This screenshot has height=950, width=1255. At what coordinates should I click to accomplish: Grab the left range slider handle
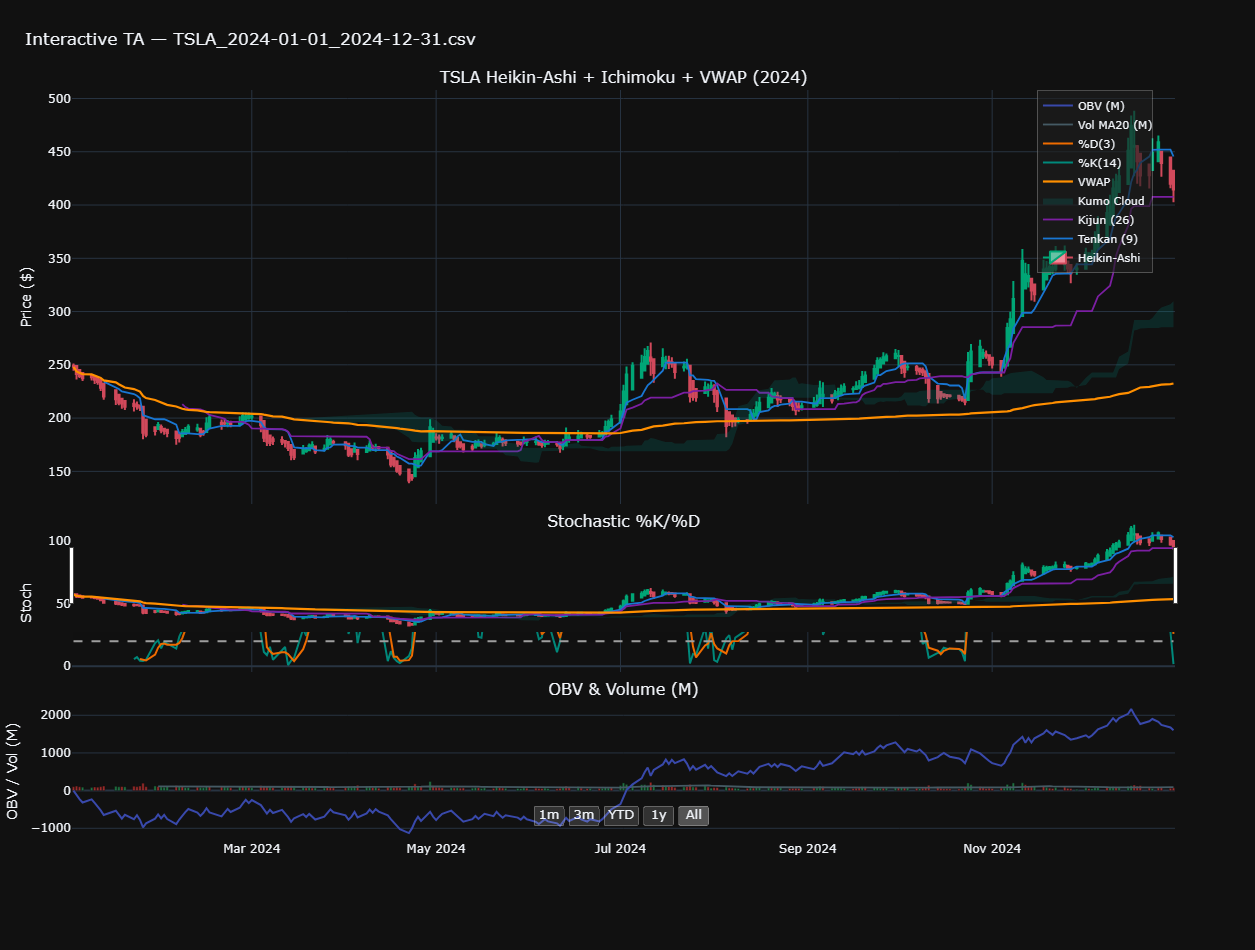71,575
